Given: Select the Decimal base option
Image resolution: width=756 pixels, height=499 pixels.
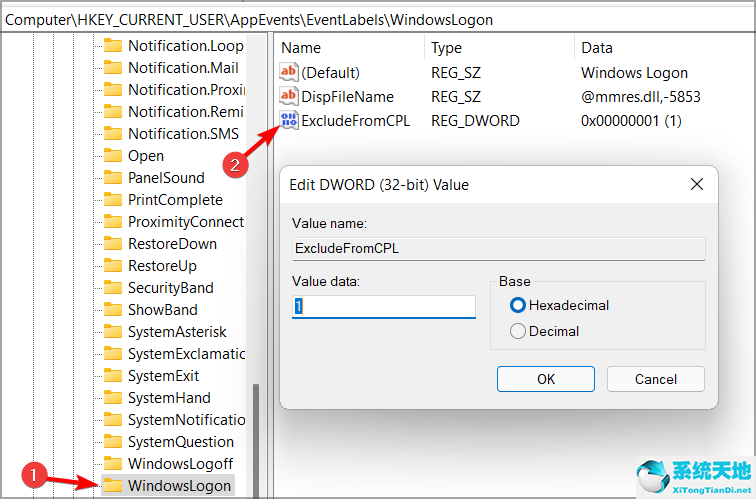Looking at the screenshot, I should tap(518, 331).
